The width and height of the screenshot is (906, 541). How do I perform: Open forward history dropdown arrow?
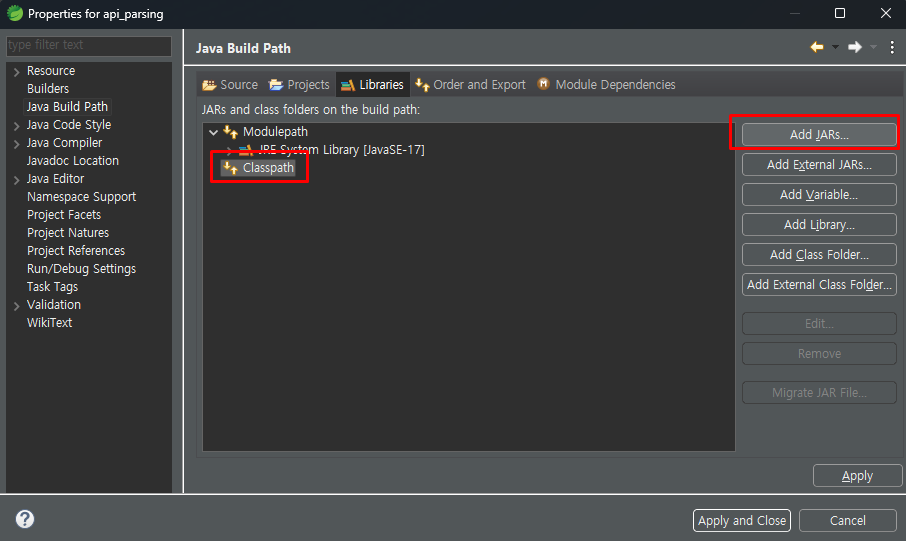[873, 47]
